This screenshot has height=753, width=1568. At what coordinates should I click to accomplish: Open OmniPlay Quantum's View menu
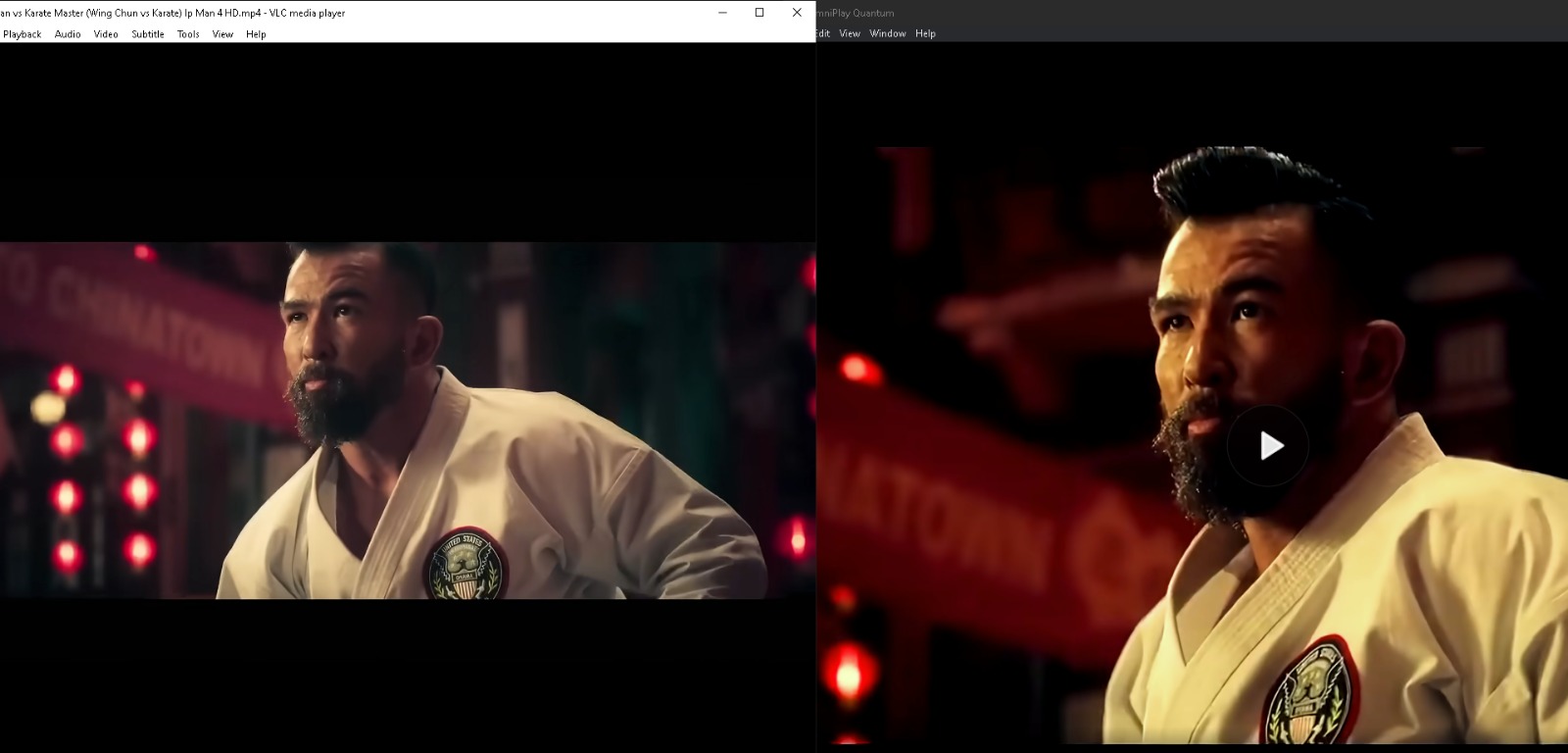point(850,33)
